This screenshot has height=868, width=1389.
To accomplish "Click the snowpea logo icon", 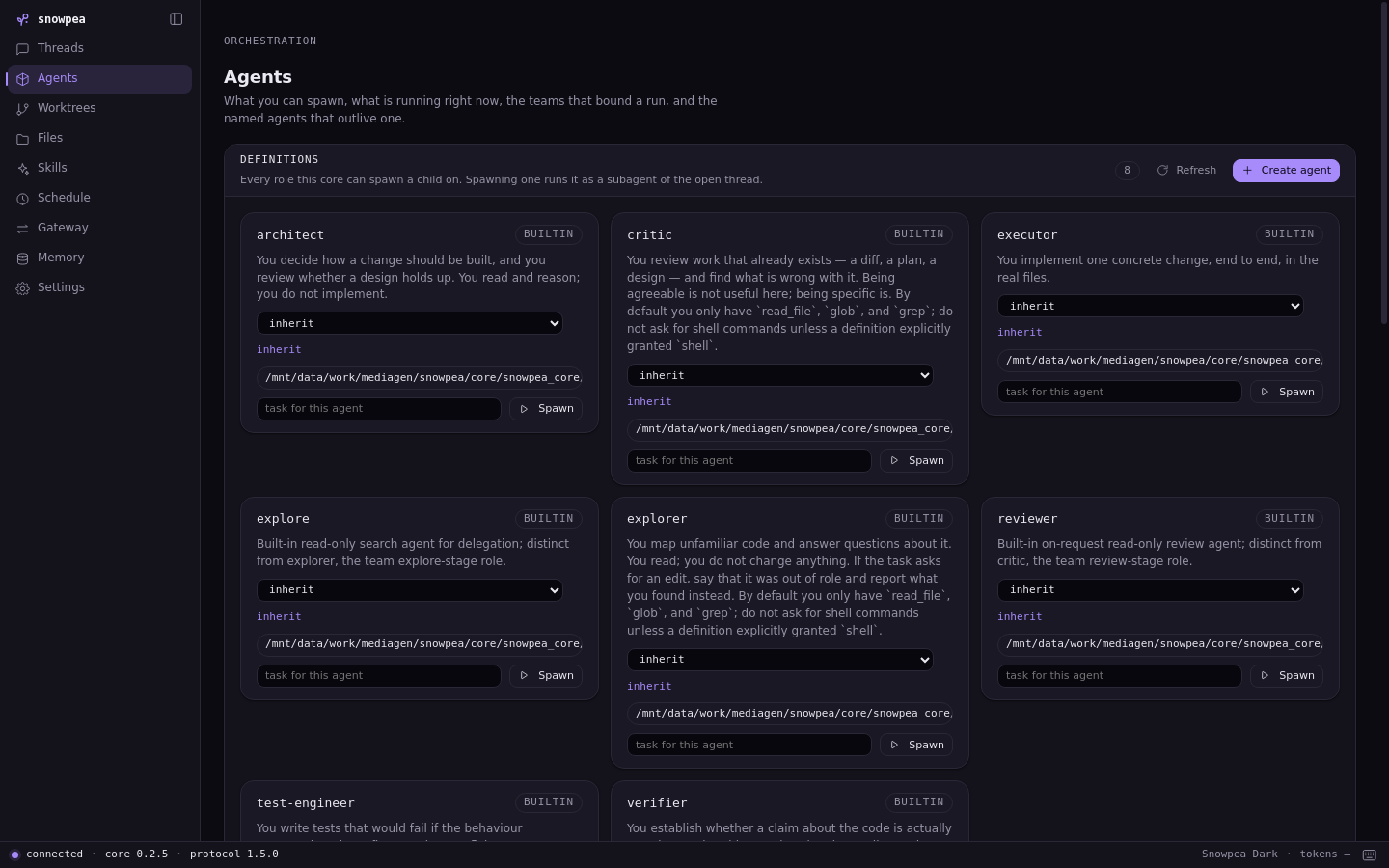I will point(22,19).
